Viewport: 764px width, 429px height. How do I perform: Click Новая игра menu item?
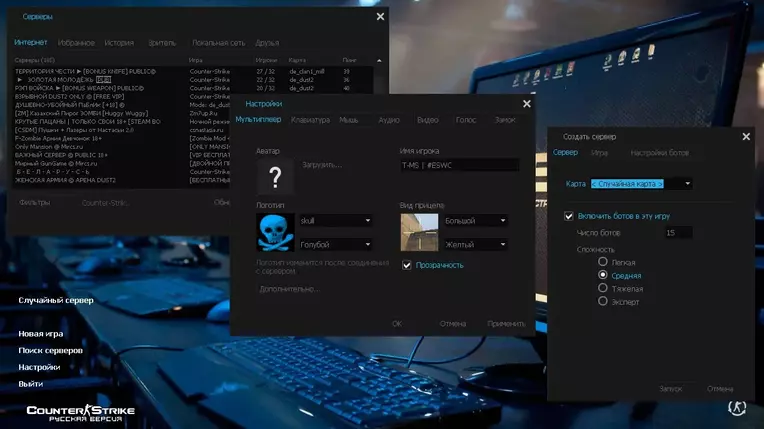click(x=41, y=334)
